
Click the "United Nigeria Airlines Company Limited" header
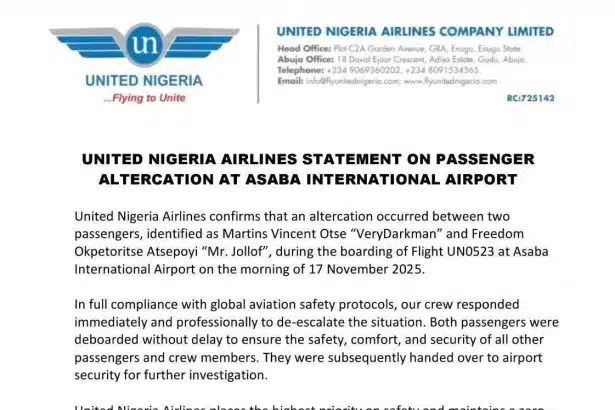[414, 32]
